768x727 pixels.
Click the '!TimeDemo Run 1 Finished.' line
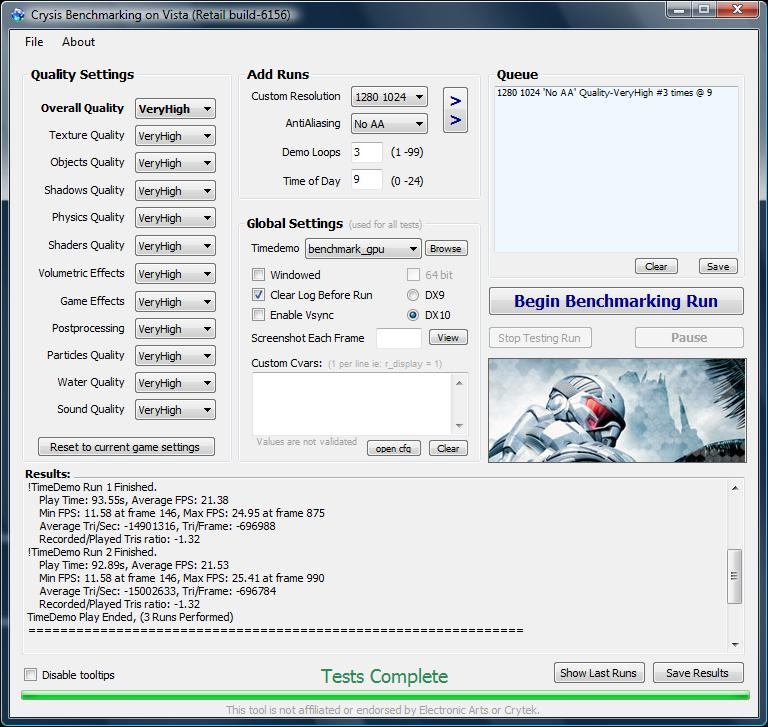[92, 487]
